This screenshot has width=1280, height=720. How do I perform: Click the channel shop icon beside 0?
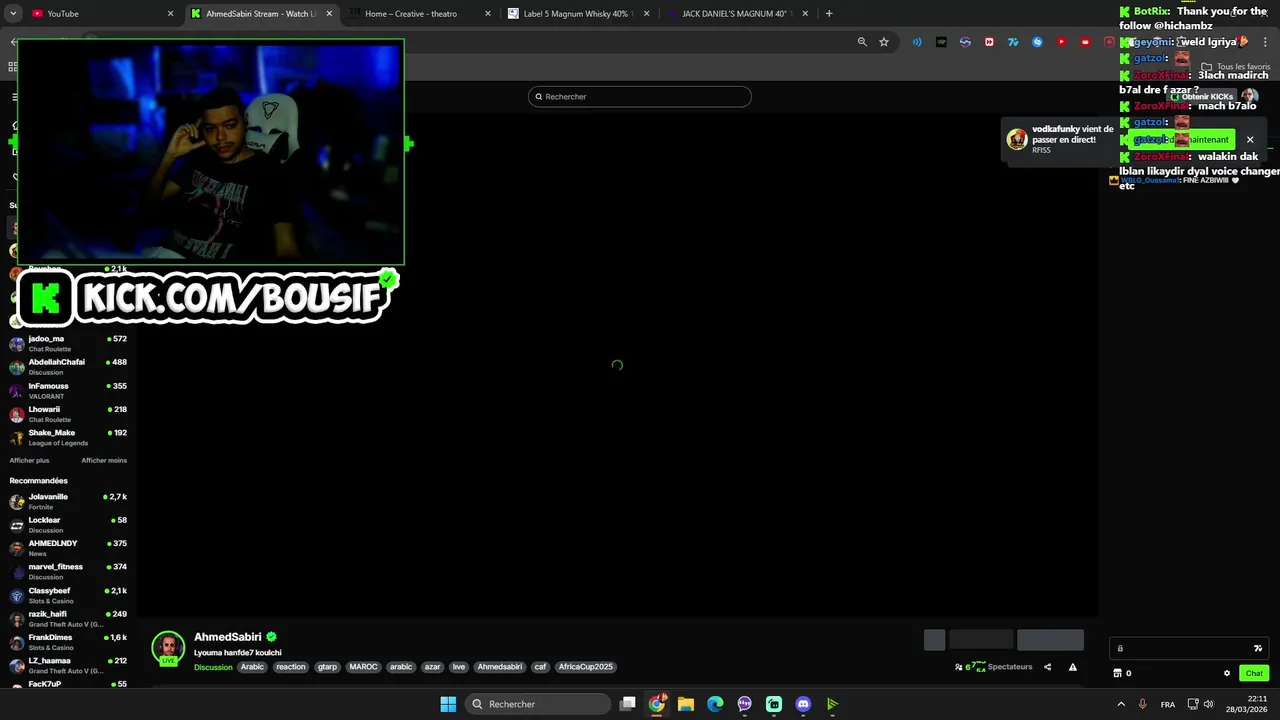(1117, 673)
